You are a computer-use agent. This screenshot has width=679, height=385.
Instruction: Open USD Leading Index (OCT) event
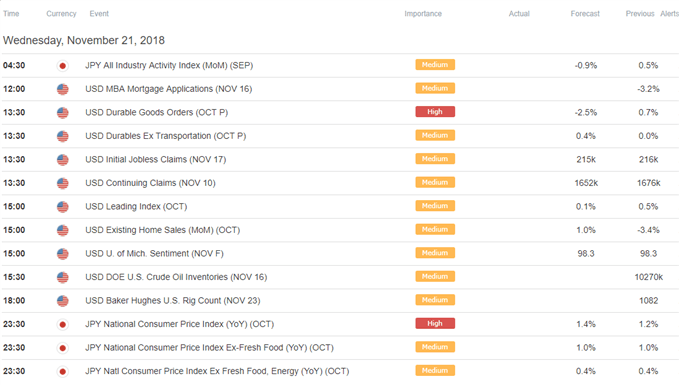tap(136, 207)
